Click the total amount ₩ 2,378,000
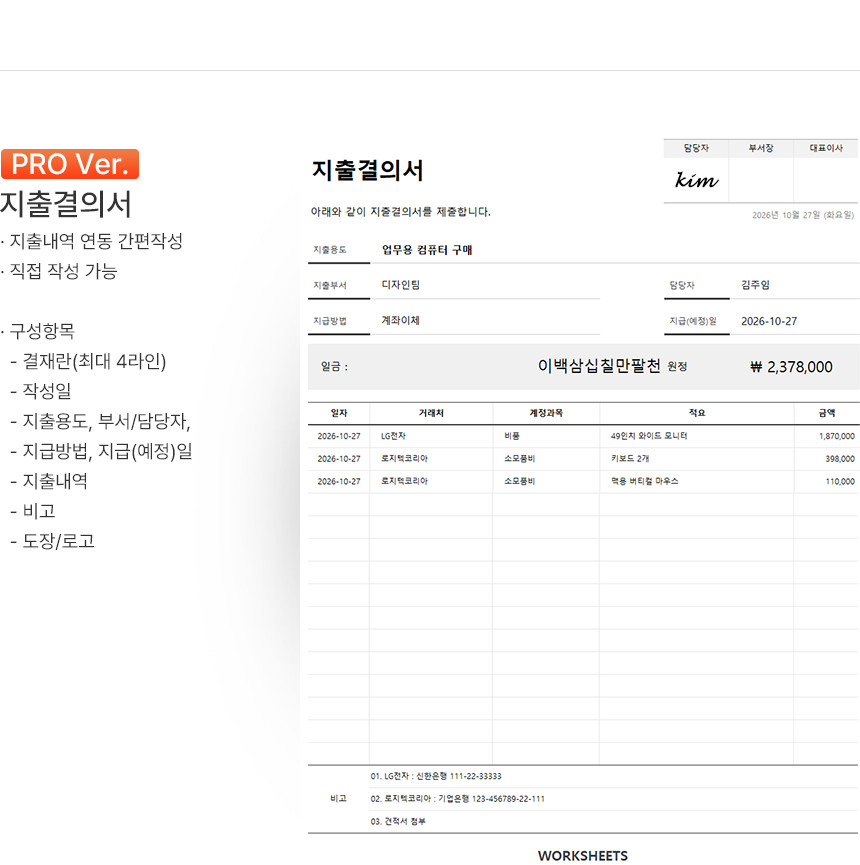The image size is (860, 865). pos(791,367)
